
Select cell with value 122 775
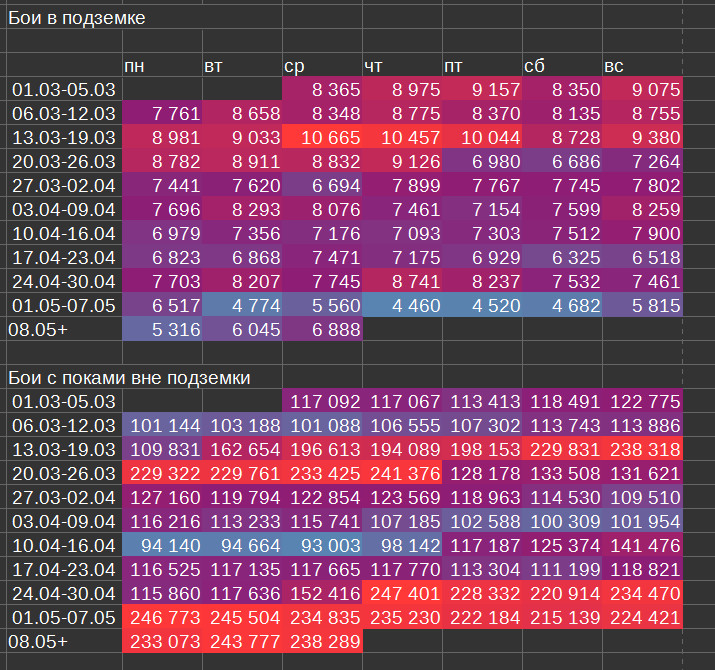pos(642,401)
